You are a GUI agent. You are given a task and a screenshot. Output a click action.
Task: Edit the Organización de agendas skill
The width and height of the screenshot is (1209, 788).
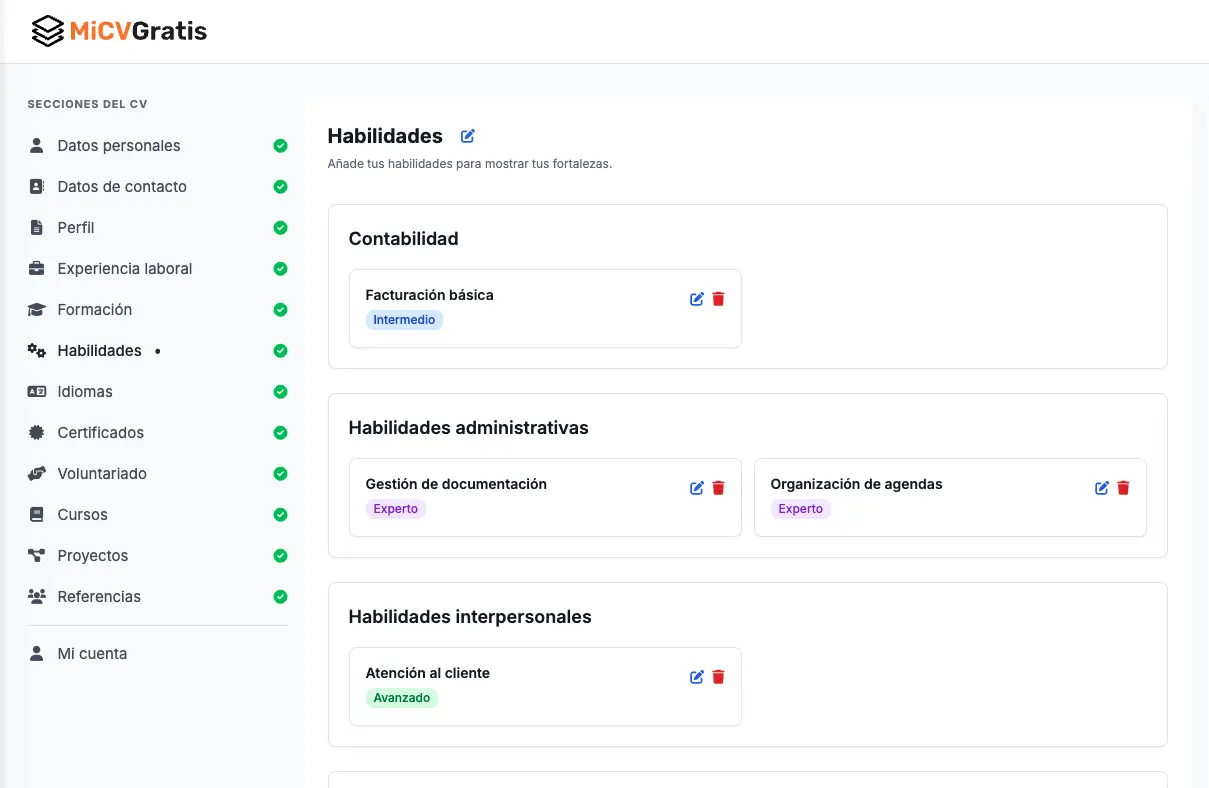tap(1101, 488)
